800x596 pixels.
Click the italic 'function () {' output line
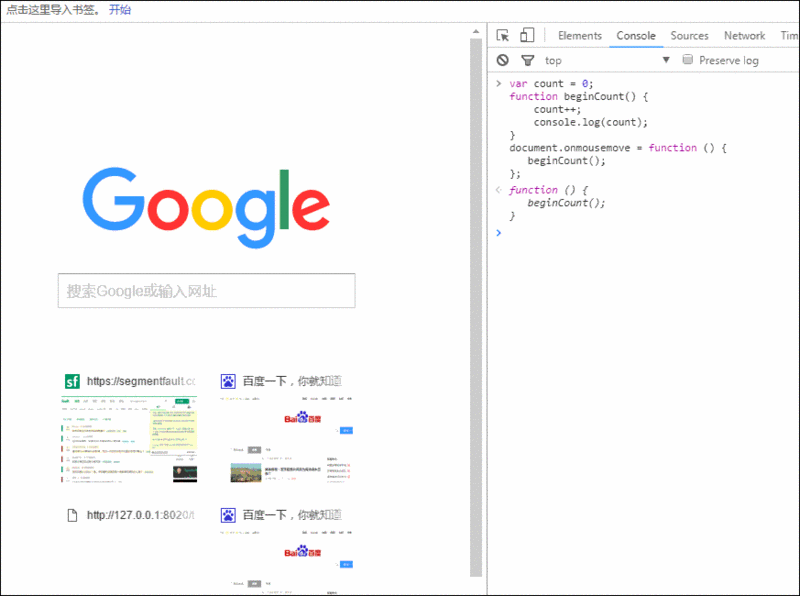point(548,190)
